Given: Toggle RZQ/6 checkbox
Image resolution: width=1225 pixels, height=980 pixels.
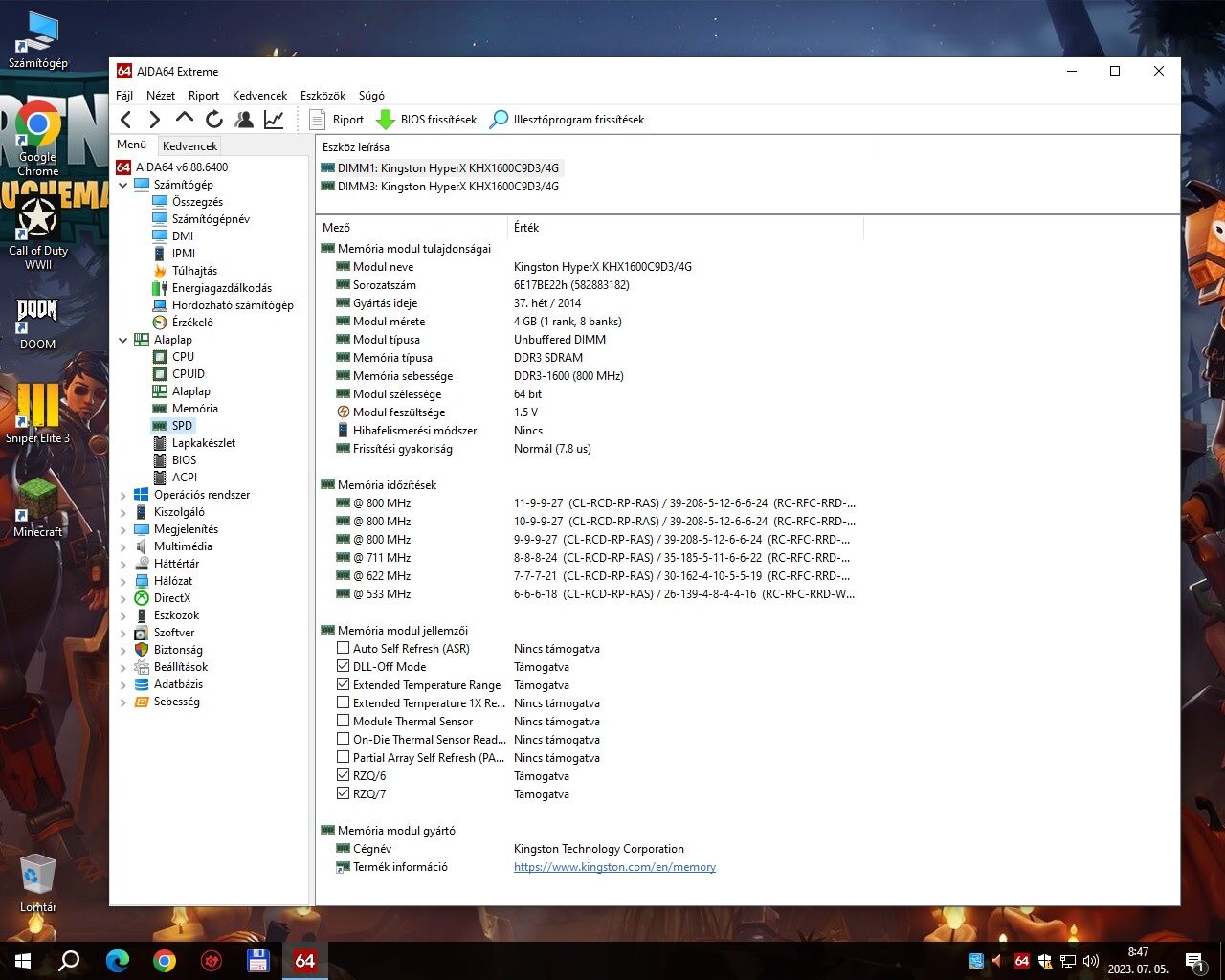Looking at the screenshot, I should coord(343,775).
